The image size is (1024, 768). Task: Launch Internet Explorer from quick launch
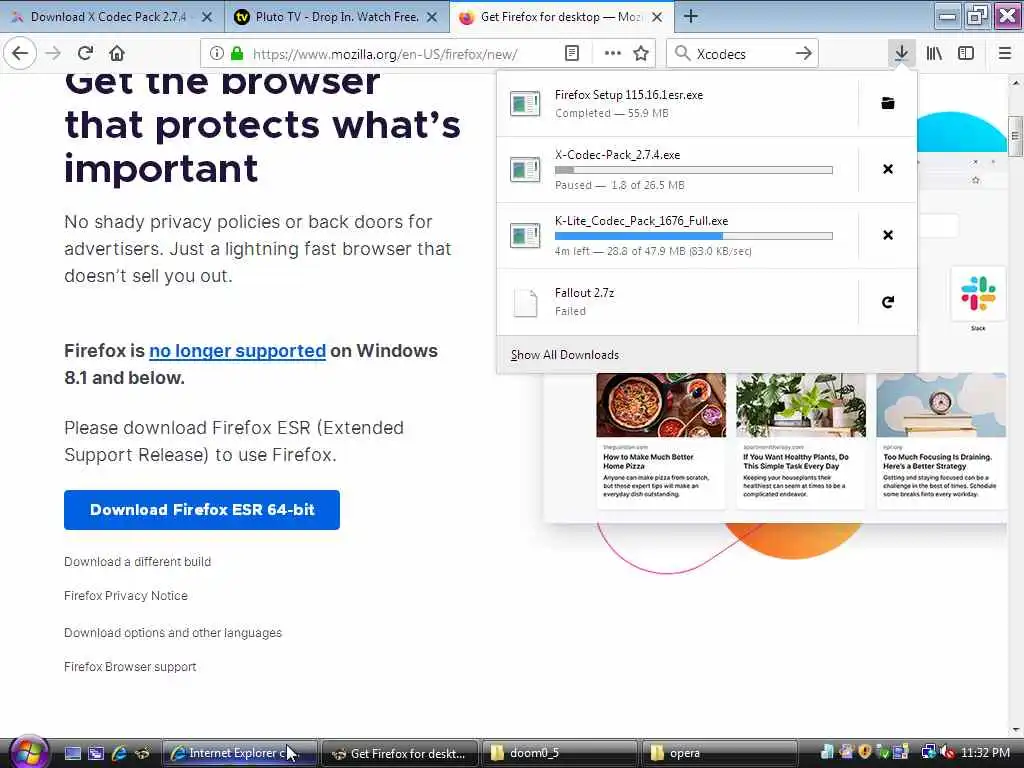pos(120,753)
